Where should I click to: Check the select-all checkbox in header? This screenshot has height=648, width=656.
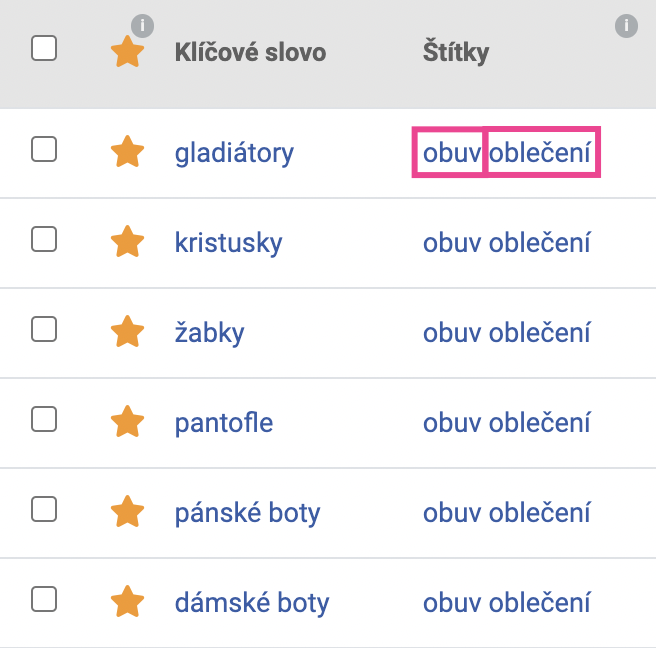click(44, 48)
